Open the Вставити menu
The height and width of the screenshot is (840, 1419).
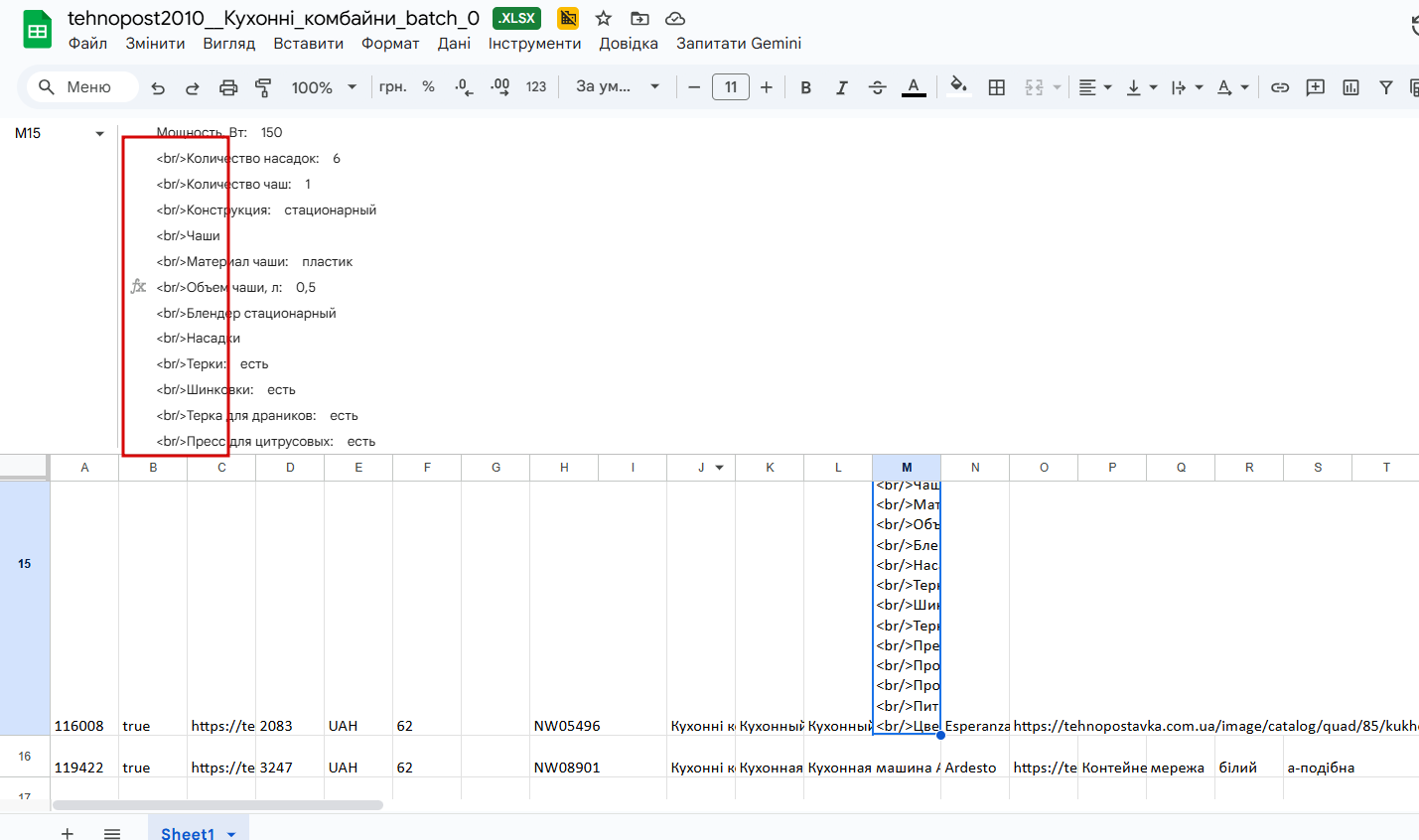tap(309, 44)
